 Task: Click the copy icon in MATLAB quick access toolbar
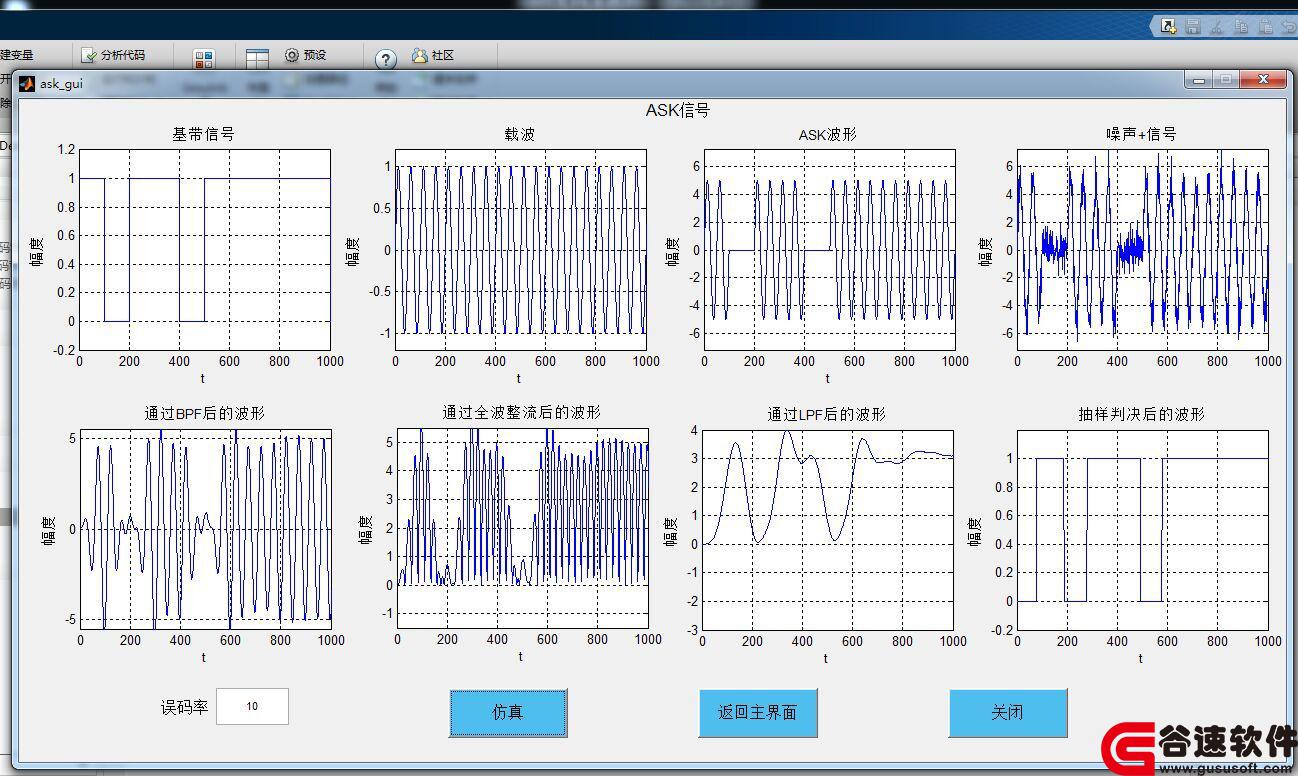(x=1241, y=27)
